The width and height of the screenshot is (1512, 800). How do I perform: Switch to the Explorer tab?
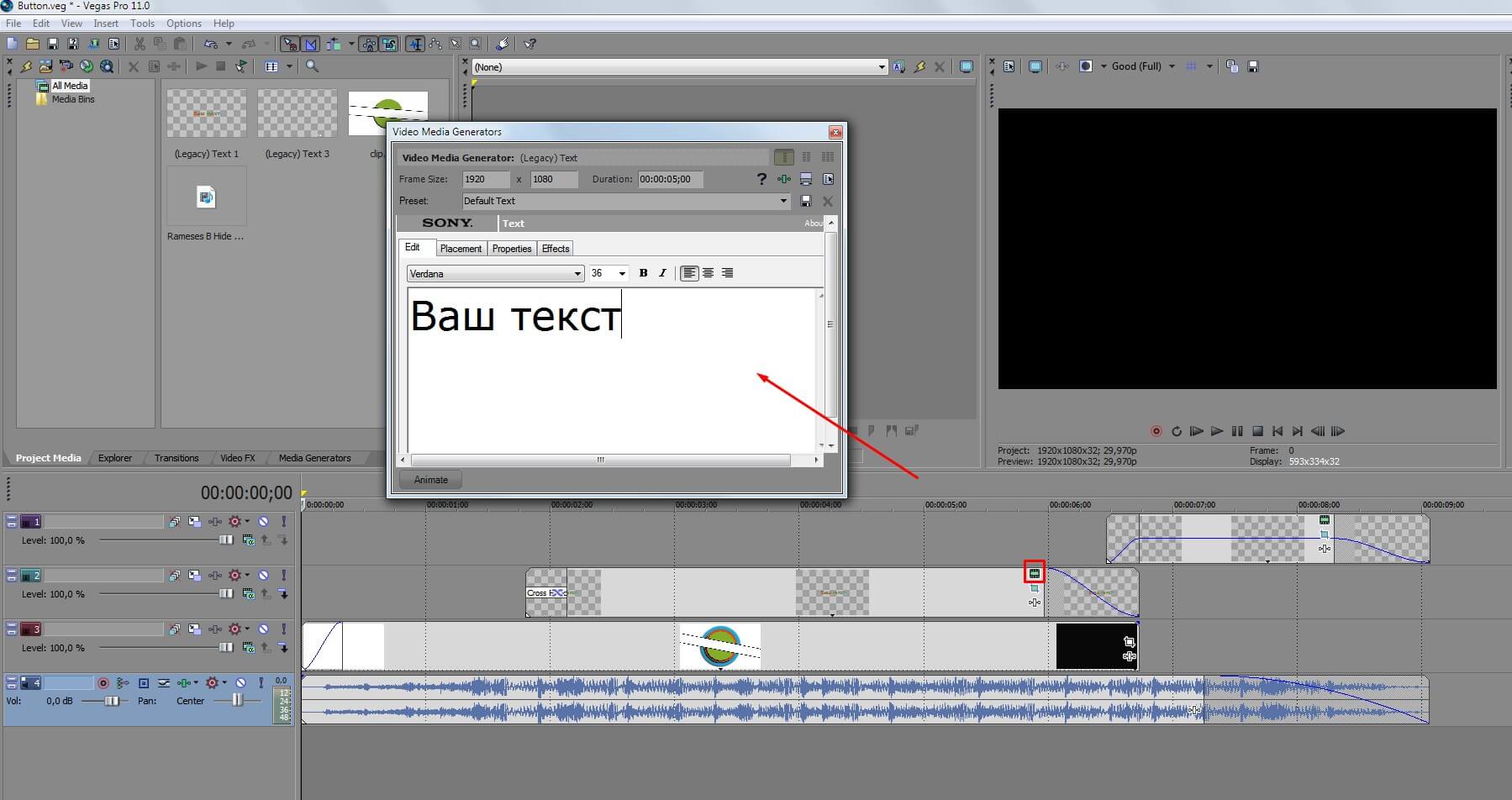(115, 458)
